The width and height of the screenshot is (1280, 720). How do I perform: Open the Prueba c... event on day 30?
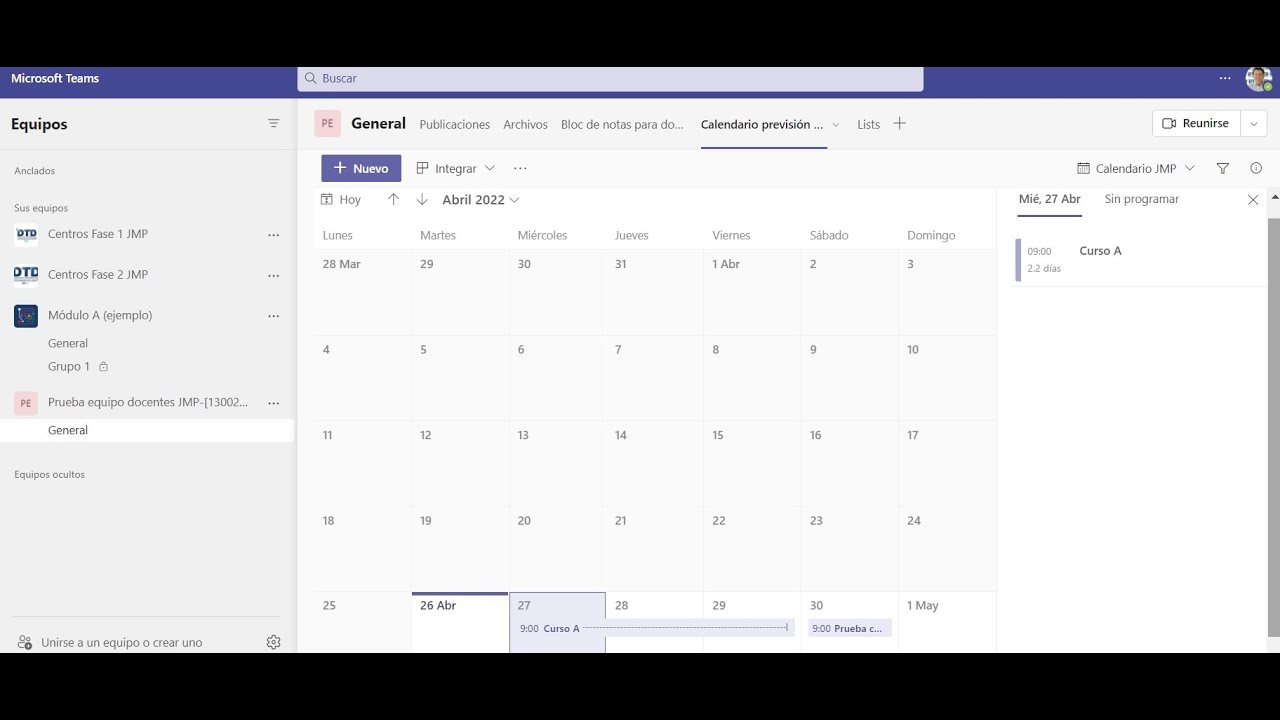(850, 628)
